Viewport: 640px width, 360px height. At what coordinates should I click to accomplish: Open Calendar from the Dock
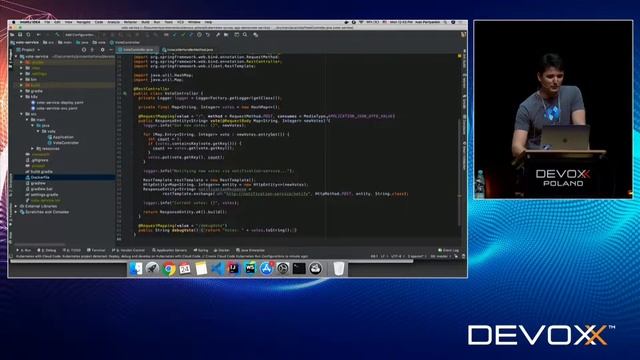click(184, 269)
